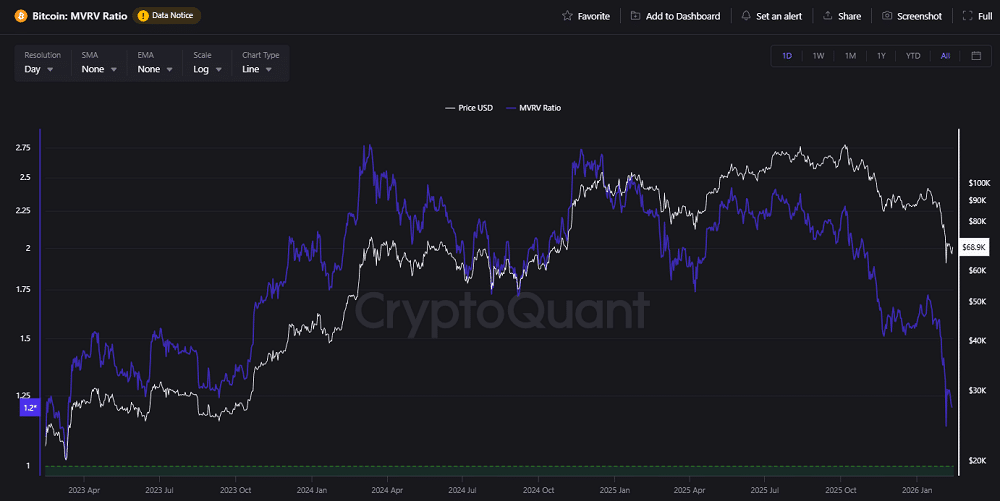
Task: Click the Screenshot label
Action: [x=919, y=16]
